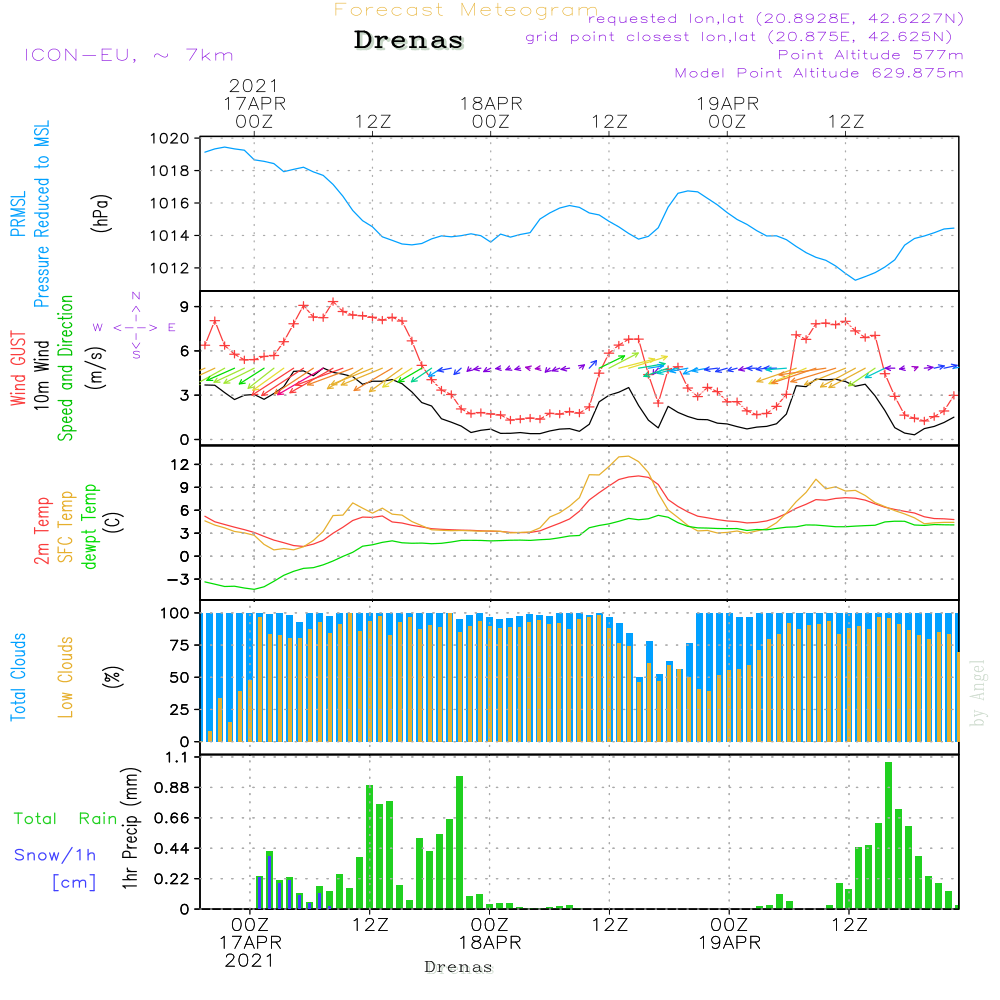Select the 'requested lon,lat (20.8928E, 42.6227N)' line
1000x1000 pixels.
pyautogui.click(x=776, y=18)
